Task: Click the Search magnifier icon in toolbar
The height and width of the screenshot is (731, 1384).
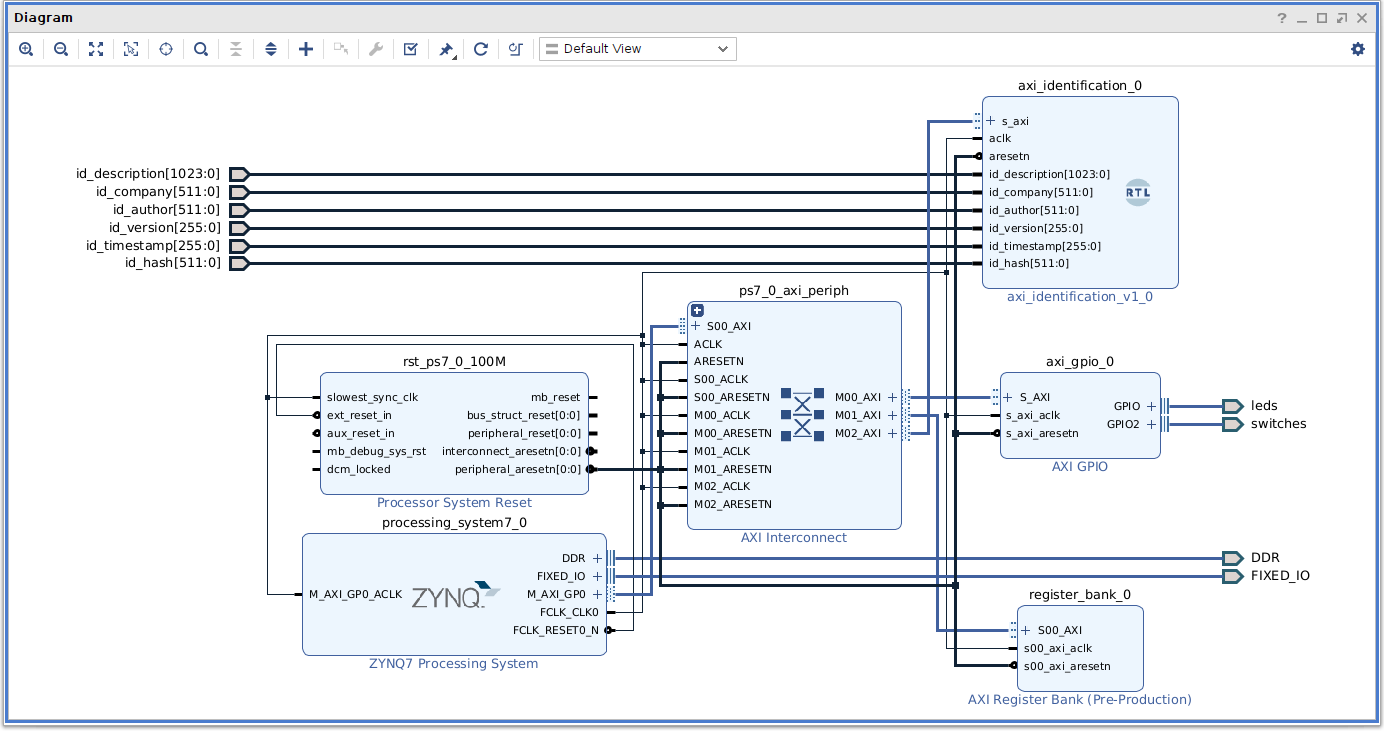Action: point(201,49)
